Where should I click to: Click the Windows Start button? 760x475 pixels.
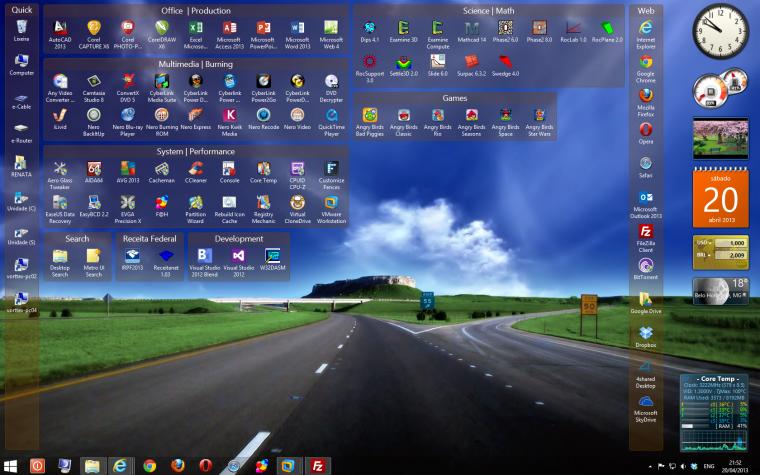point(10,466)
